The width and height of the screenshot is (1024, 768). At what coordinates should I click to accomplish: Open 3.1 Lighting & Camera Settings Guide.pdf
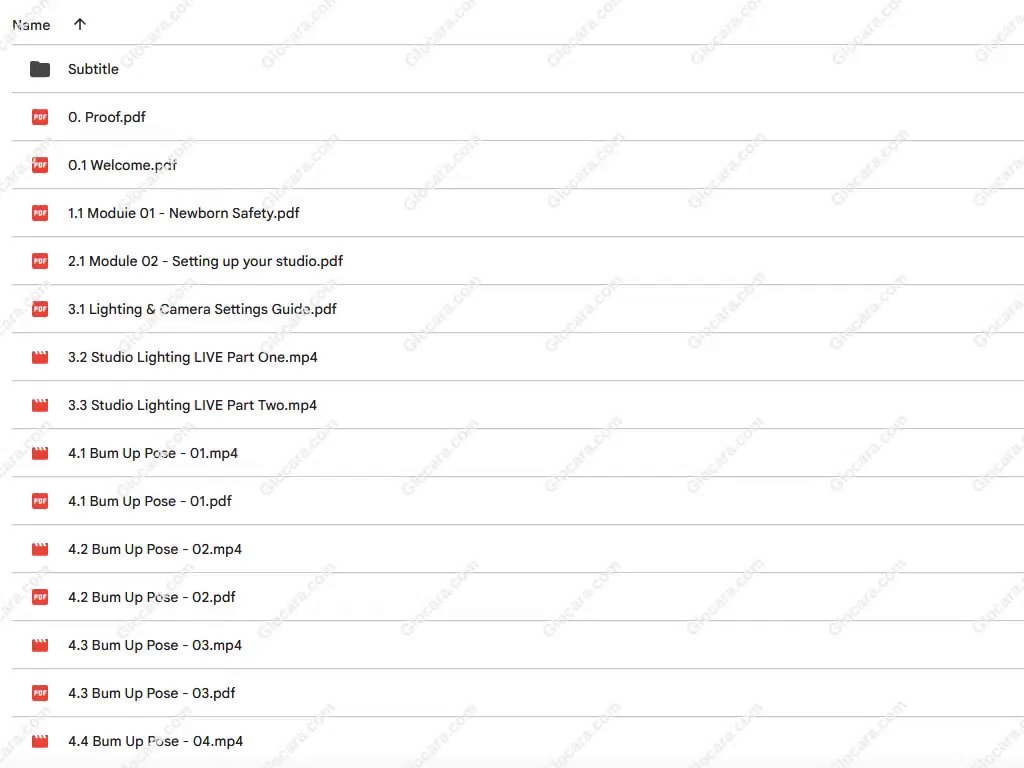[202, 309]
